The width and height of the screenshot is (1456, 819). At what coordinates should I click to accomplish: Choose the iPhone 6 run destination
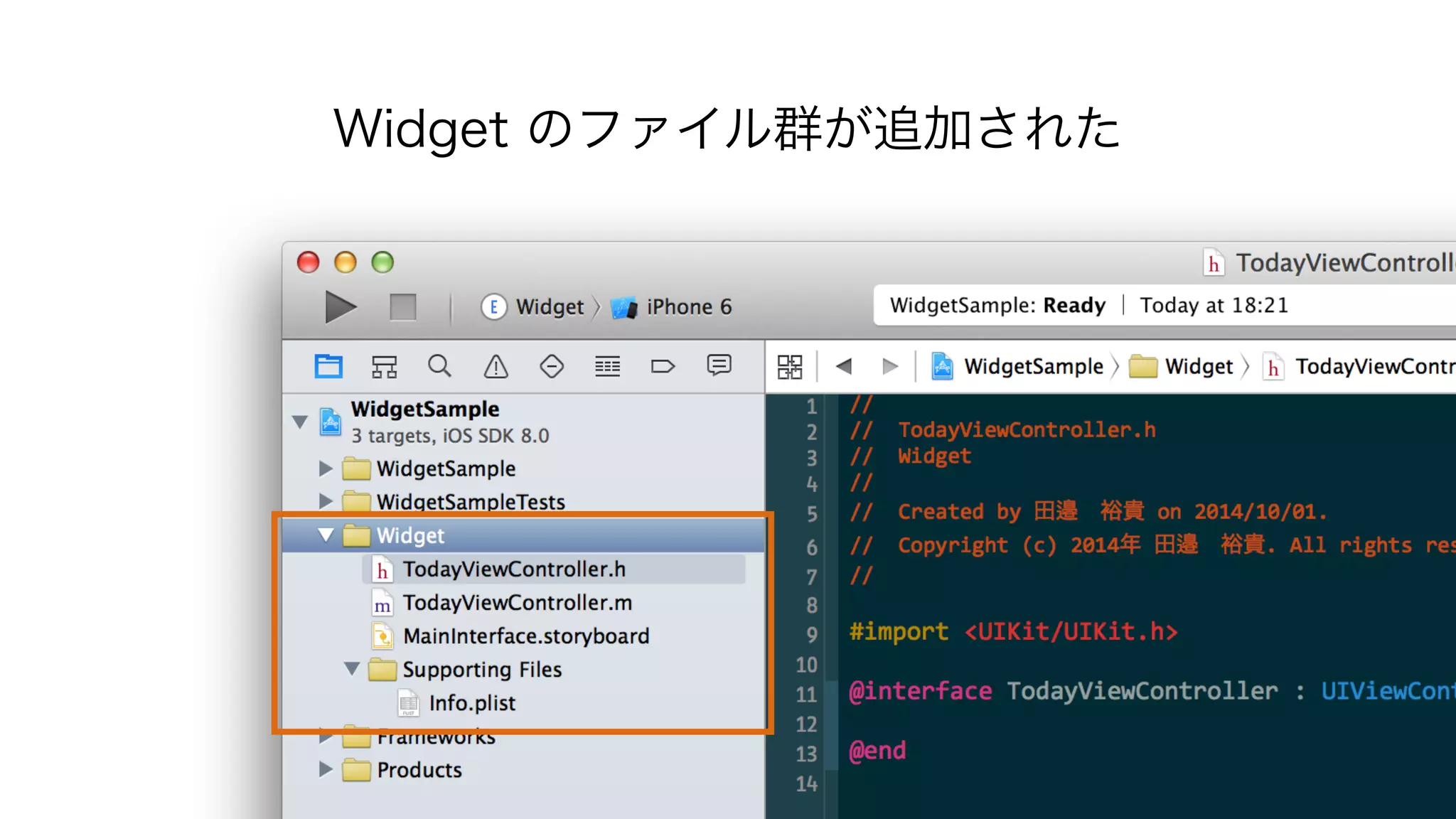672,307
